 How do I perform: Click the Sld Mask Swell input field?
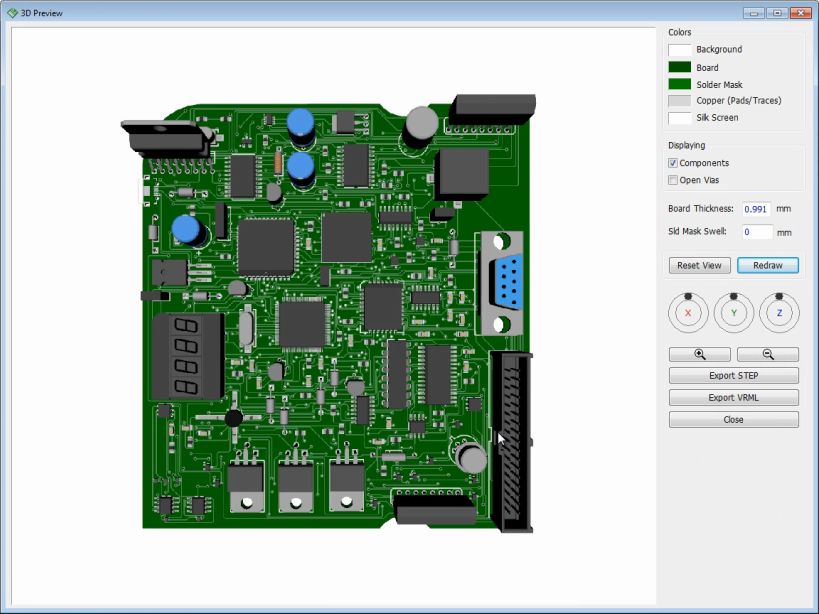[x=756, y=232]
